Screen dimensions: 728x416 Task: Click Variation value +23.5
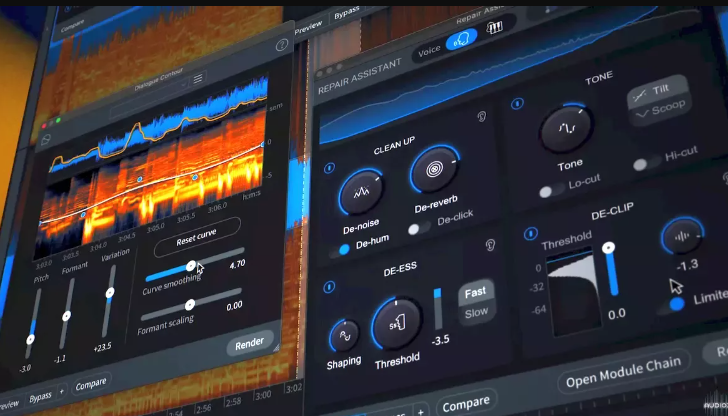(102, 347)
